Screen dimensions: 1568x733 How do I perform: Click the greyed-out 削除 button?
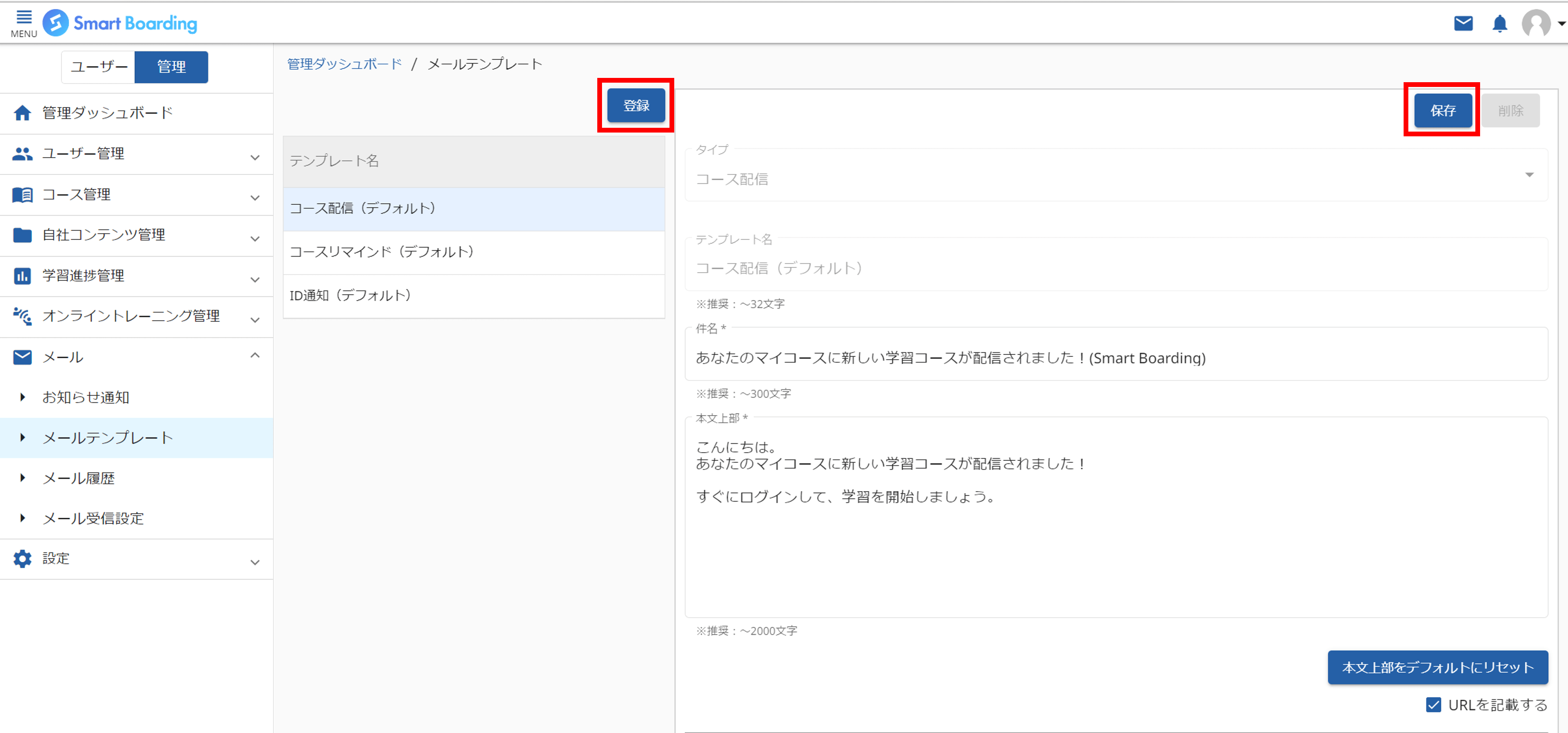tap(1511, 110)
